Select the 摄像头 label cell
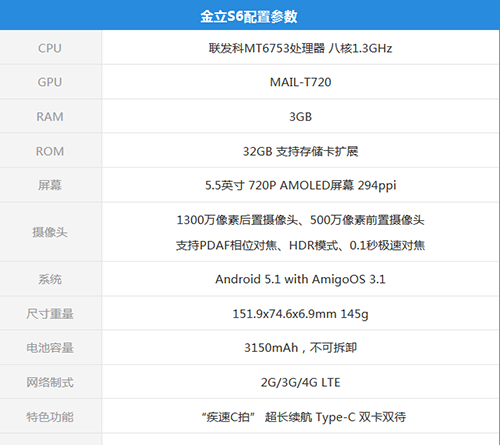500x445 pixels. (x=50, y=232)
